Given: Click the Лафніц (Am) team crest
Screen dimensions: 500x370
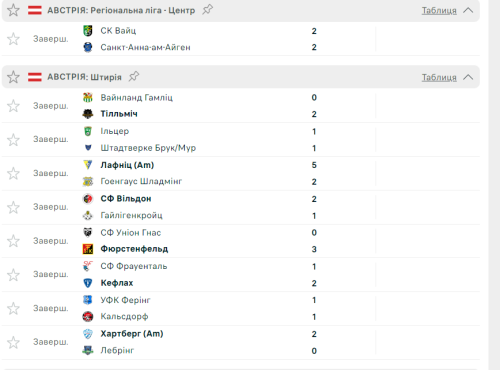Looking at the screenshot, I should 88,165.
